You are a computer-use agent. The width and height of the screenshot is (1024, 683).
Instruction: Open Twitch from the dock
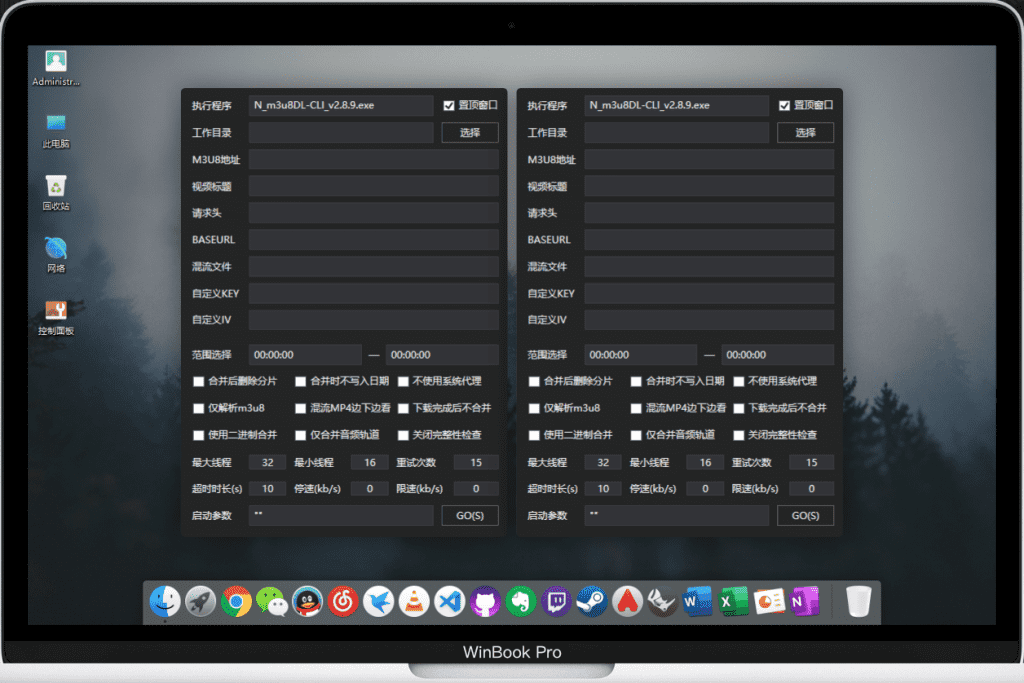[x=556, y=601]
